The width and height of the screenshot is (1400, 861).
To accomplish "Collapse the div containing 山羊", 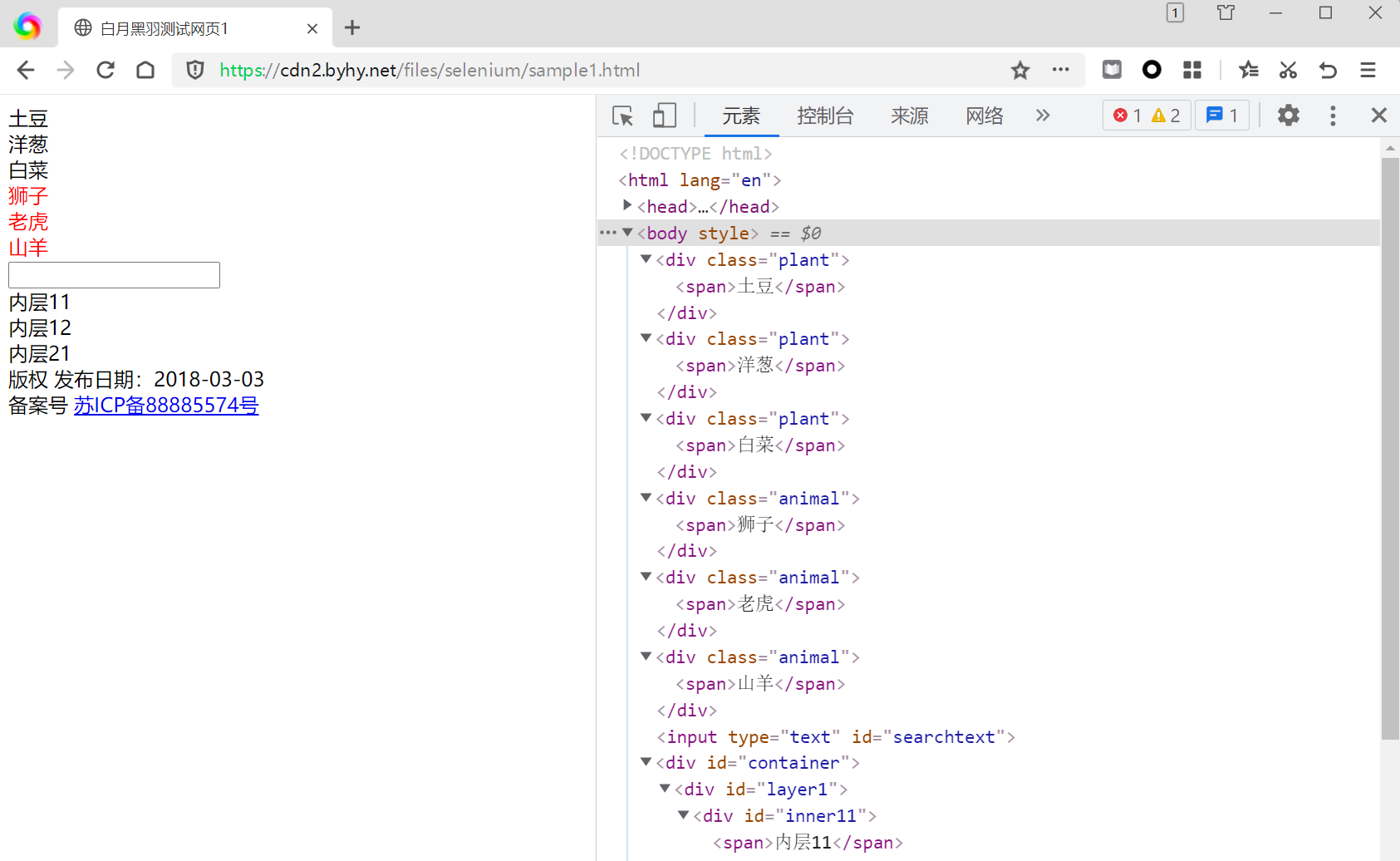I will pyautogui.click(x=646, y=657).
